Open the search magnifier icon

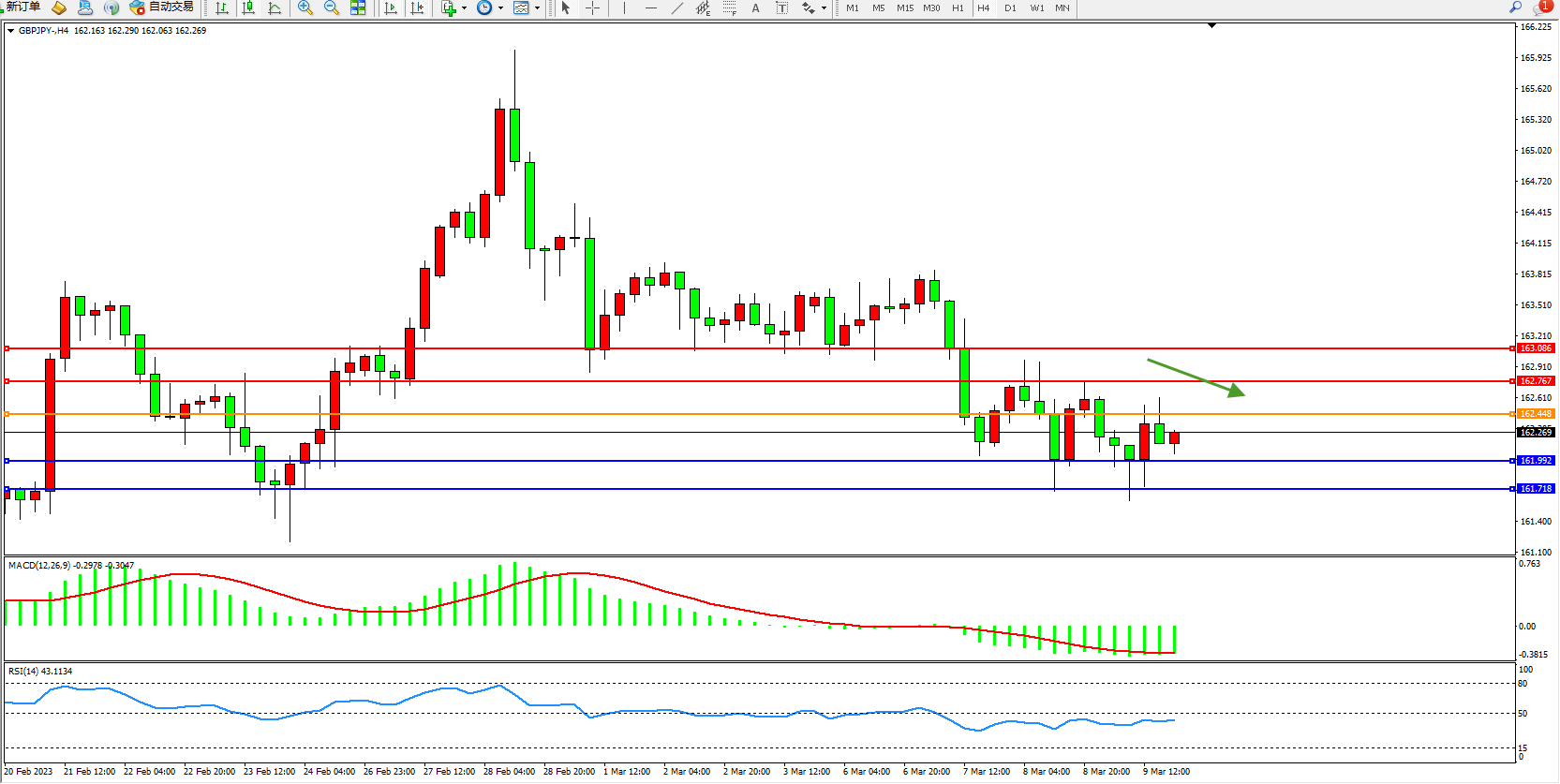1515,7
